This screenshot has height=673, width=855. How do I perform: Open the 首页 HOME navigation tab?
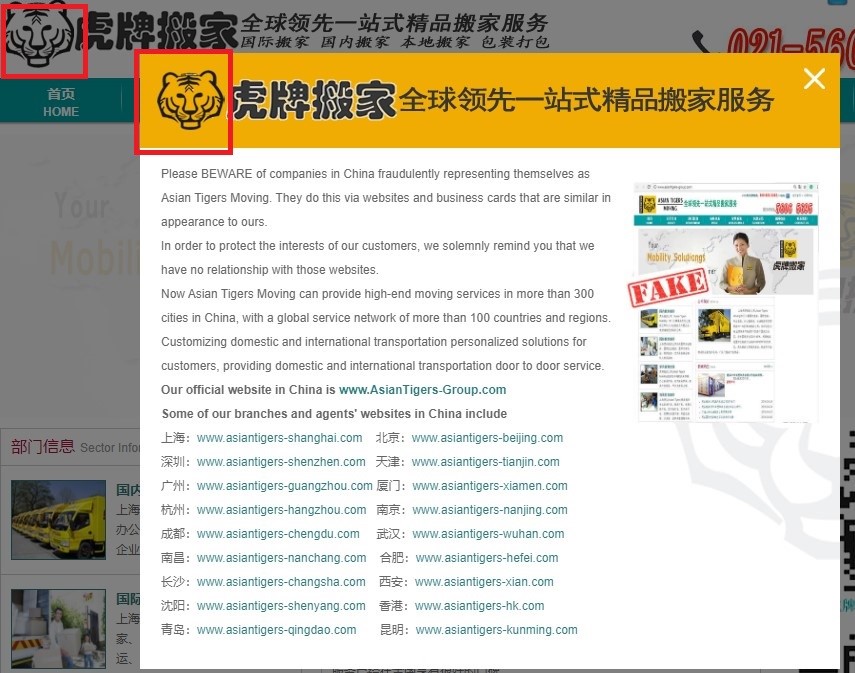(x=61, y=102)
